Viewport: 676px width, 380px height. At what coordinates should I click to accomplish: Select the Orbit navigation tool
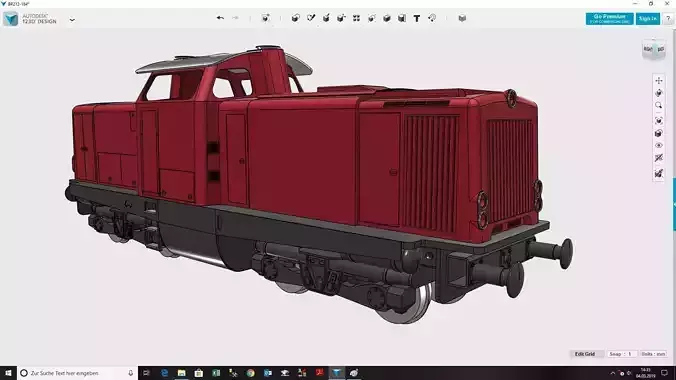(659, 93)
